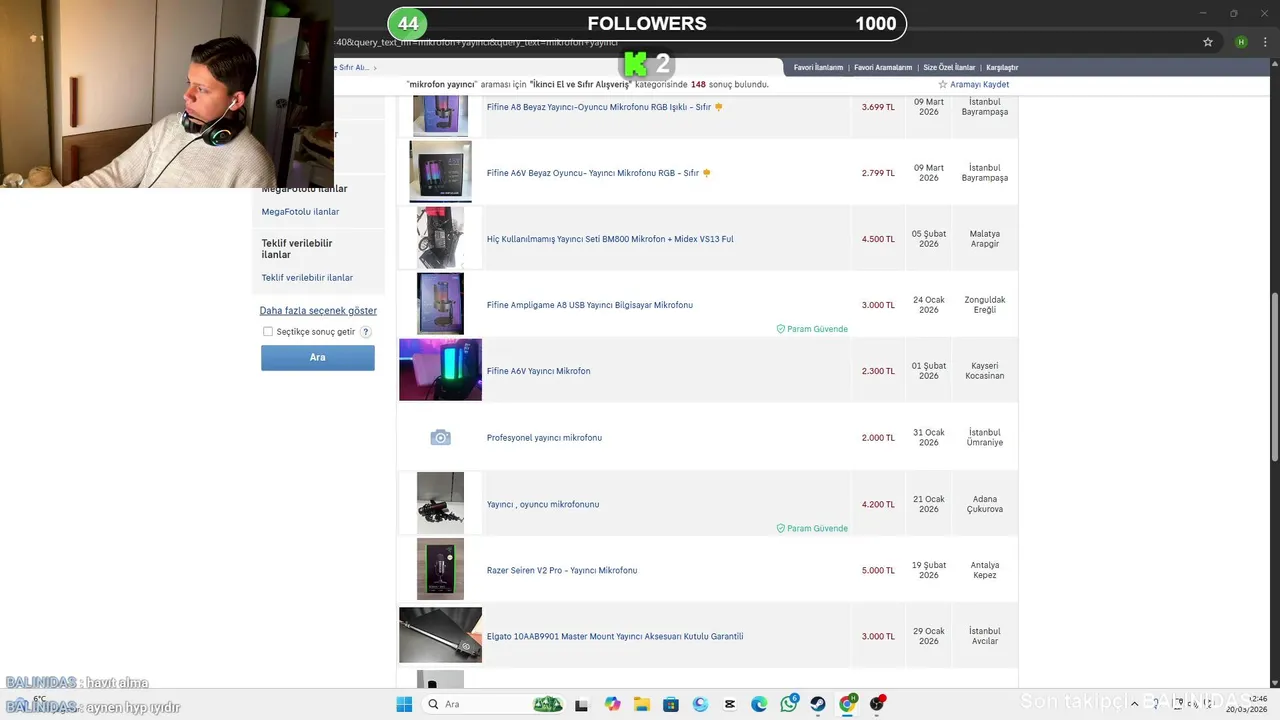Click the camera placeholder for Profesyonel yayıncı mikrofonu
The height and width of the screenshot is (720, 1280).
[440, 437]
